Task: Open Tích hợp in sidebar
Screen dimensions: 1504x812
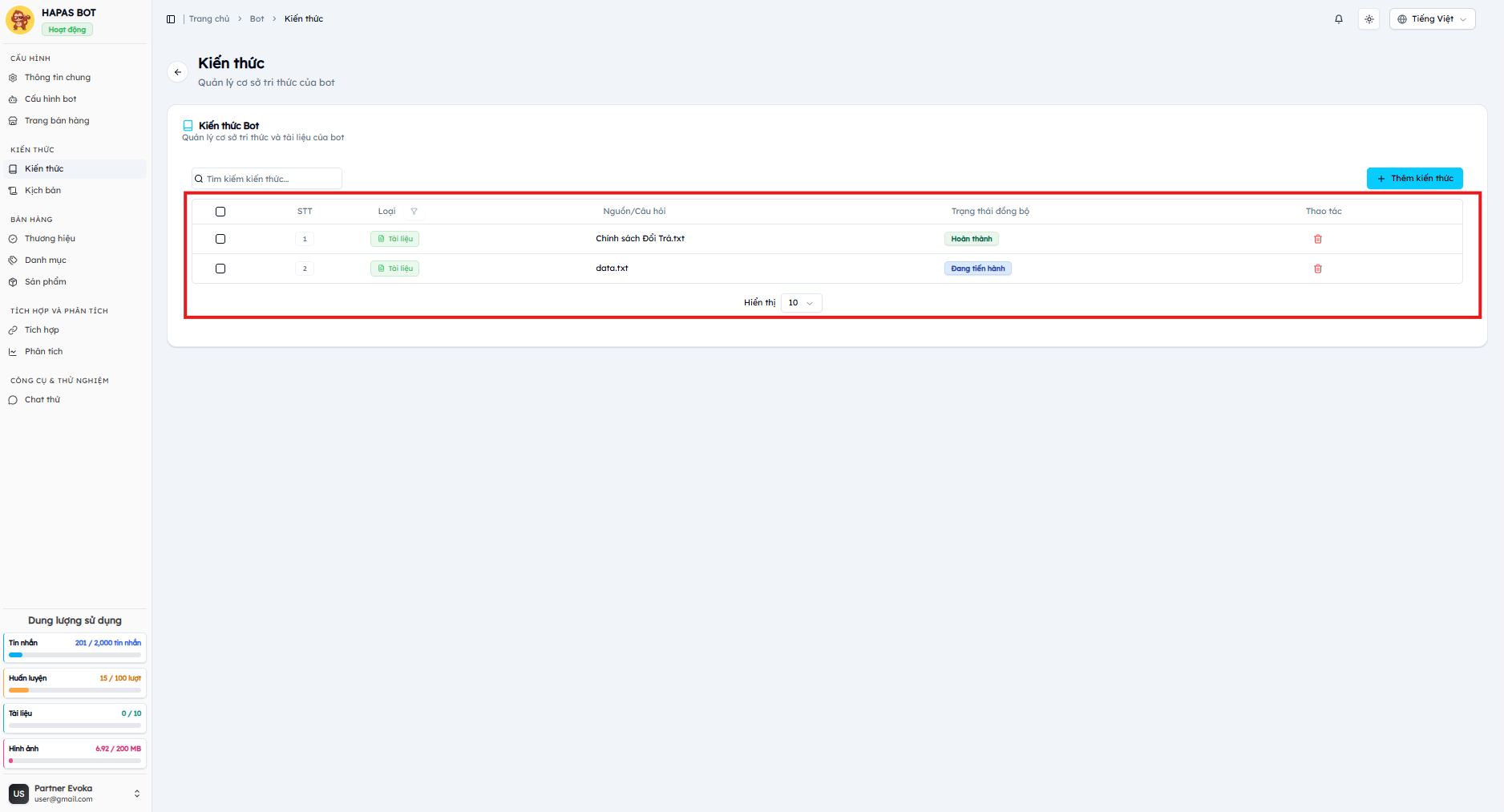Action: 75,330
